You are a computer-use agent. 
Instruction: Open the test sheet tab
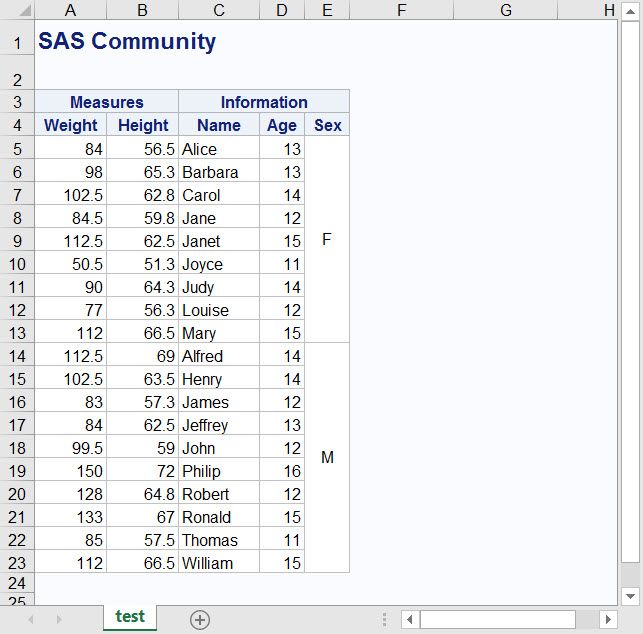(130, 617)
